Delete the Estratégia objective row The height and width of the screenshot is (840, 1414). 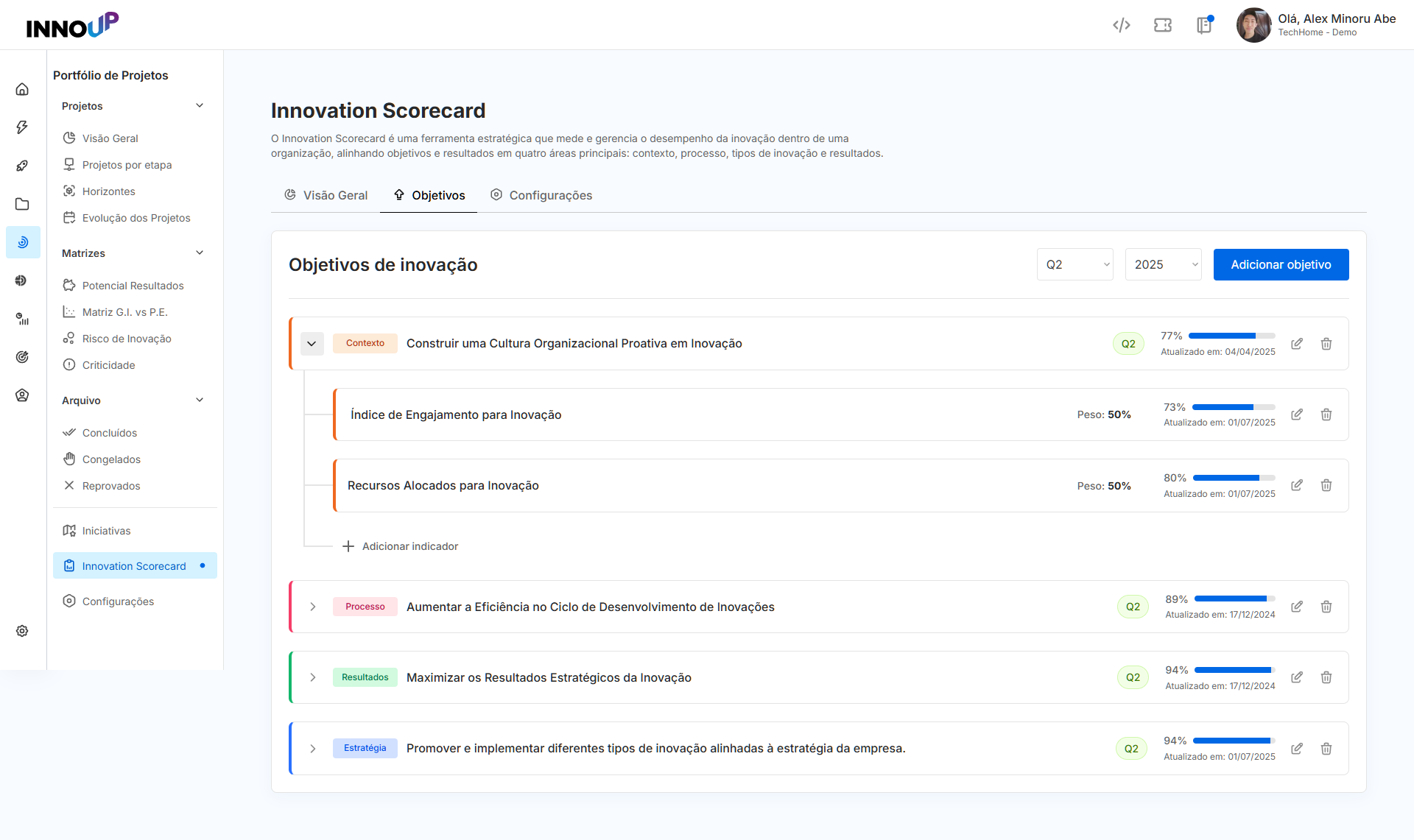tap(1326, 749)
